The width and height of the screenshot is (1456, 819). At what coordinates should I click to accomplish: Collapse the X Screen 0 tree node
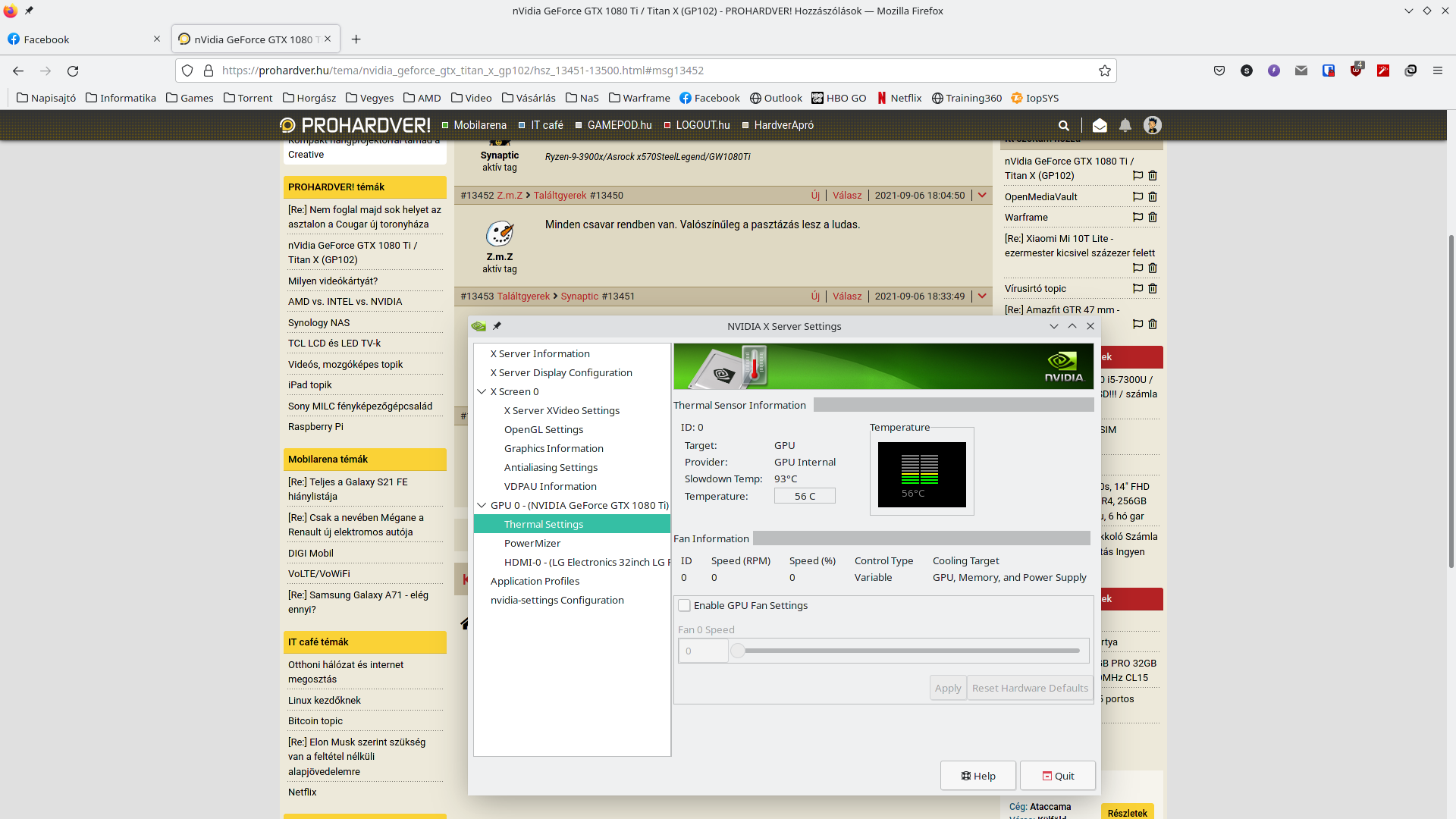[x=482, y=391]
